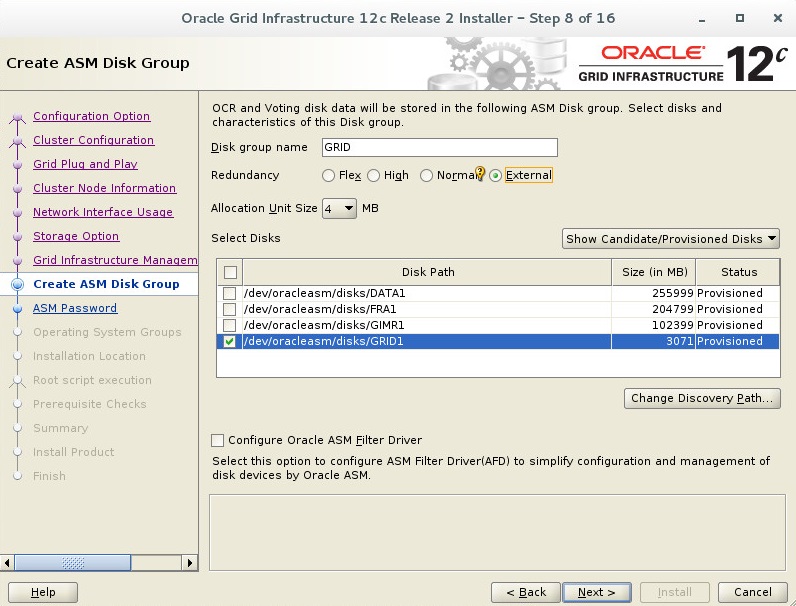Go to ASM Password step
The image size is (796, 606).
pyautogui.click(x=75, y=309)
